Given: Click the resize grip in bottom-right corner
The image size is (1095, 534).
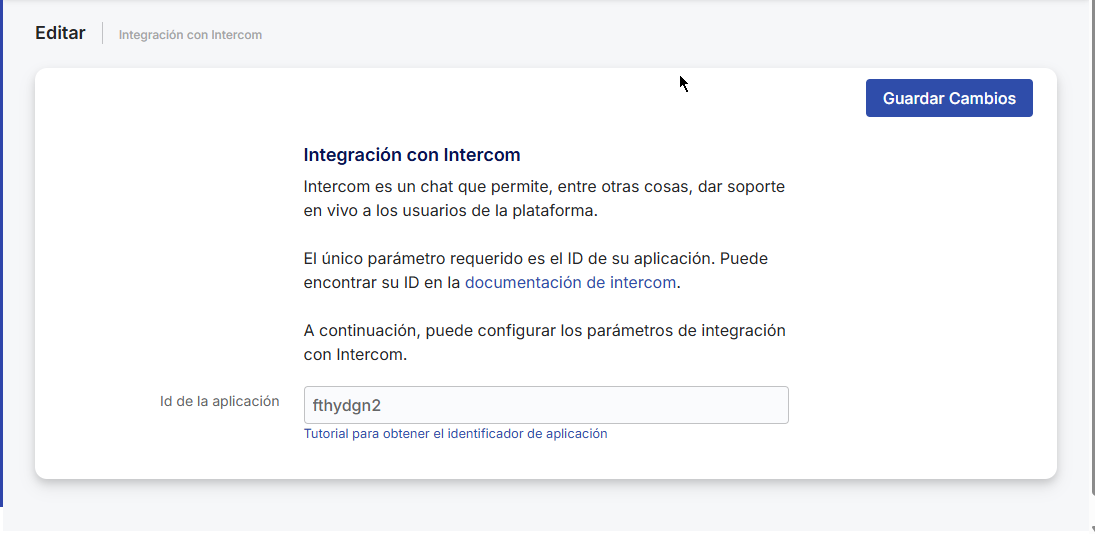Looking at the screenshot, I should pos(1090,528).
